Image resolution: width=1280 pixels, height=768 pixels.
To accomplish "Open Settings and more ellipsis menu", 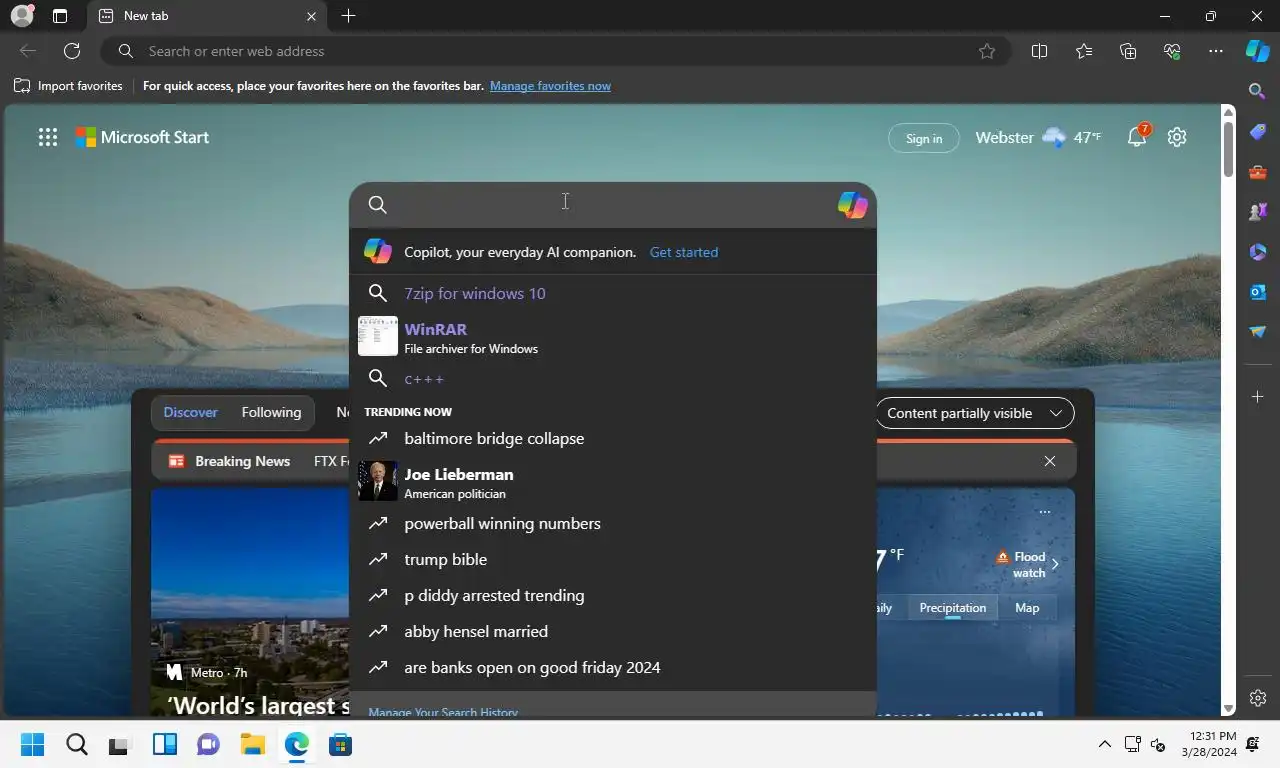I will [1216, 51].
